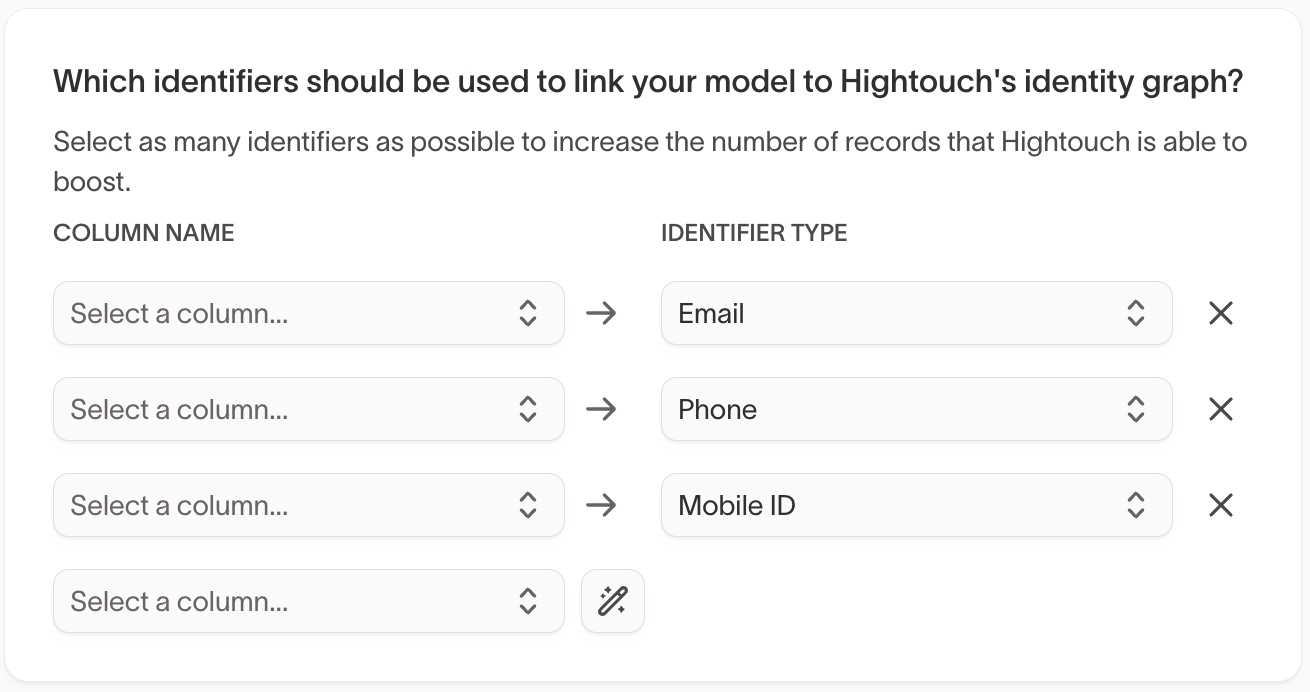The width and height of the screenshot is (1310, 692).
Task: Click the chevrons in the Mobile ID selector
Action: [x=1135, y=506]
